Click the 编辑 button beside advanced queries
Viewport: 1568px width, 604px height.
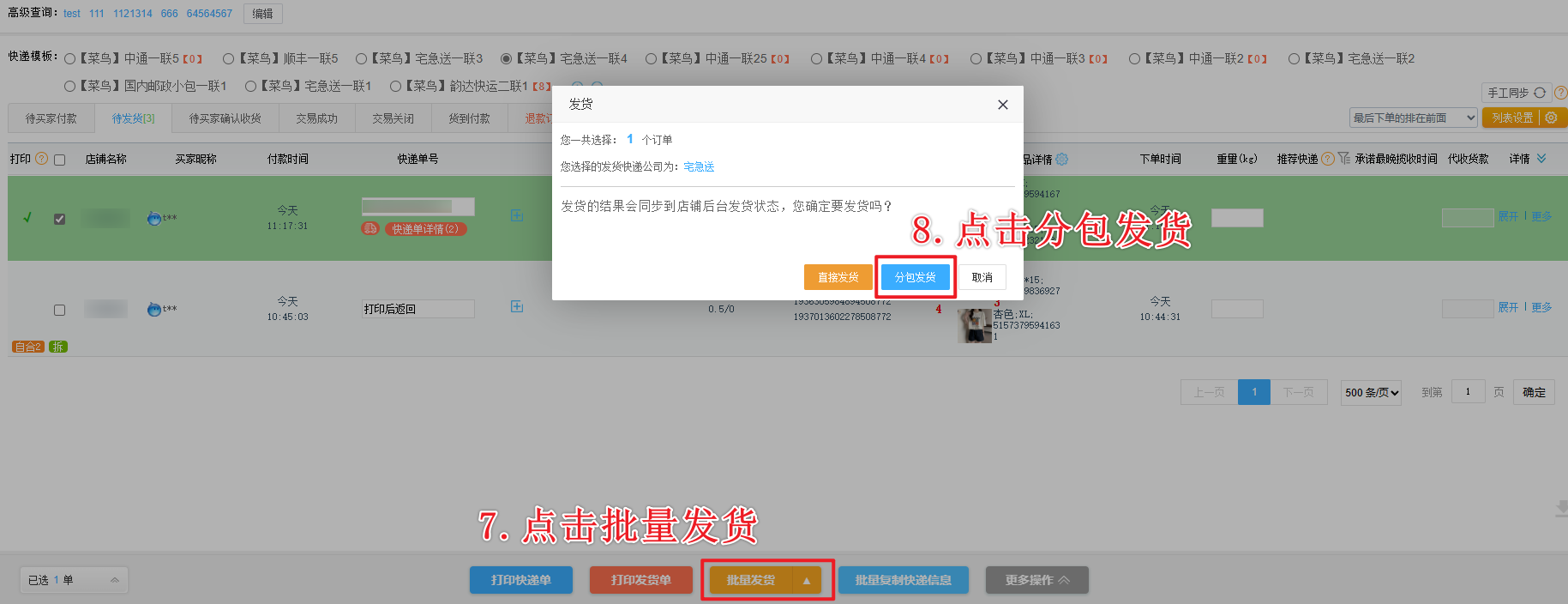[x=262, y=14]
